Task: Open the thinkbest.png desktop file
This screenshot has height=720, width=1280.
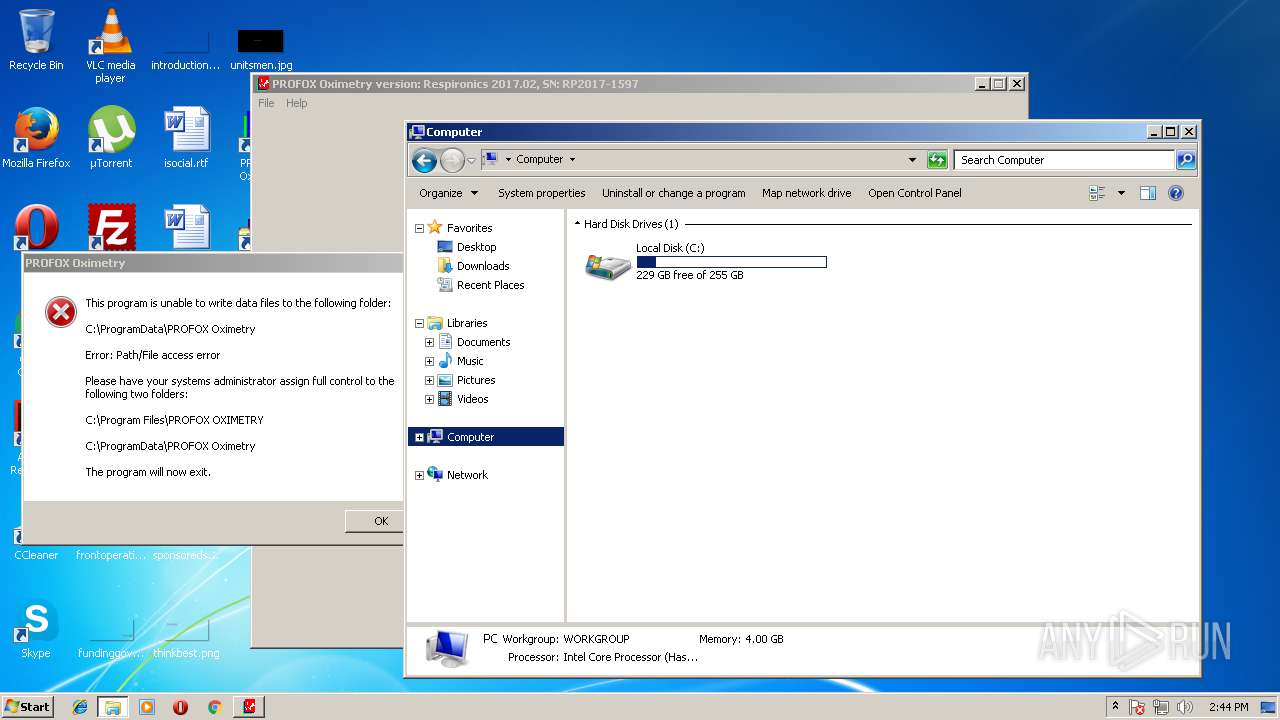Action: coord(186,638)
